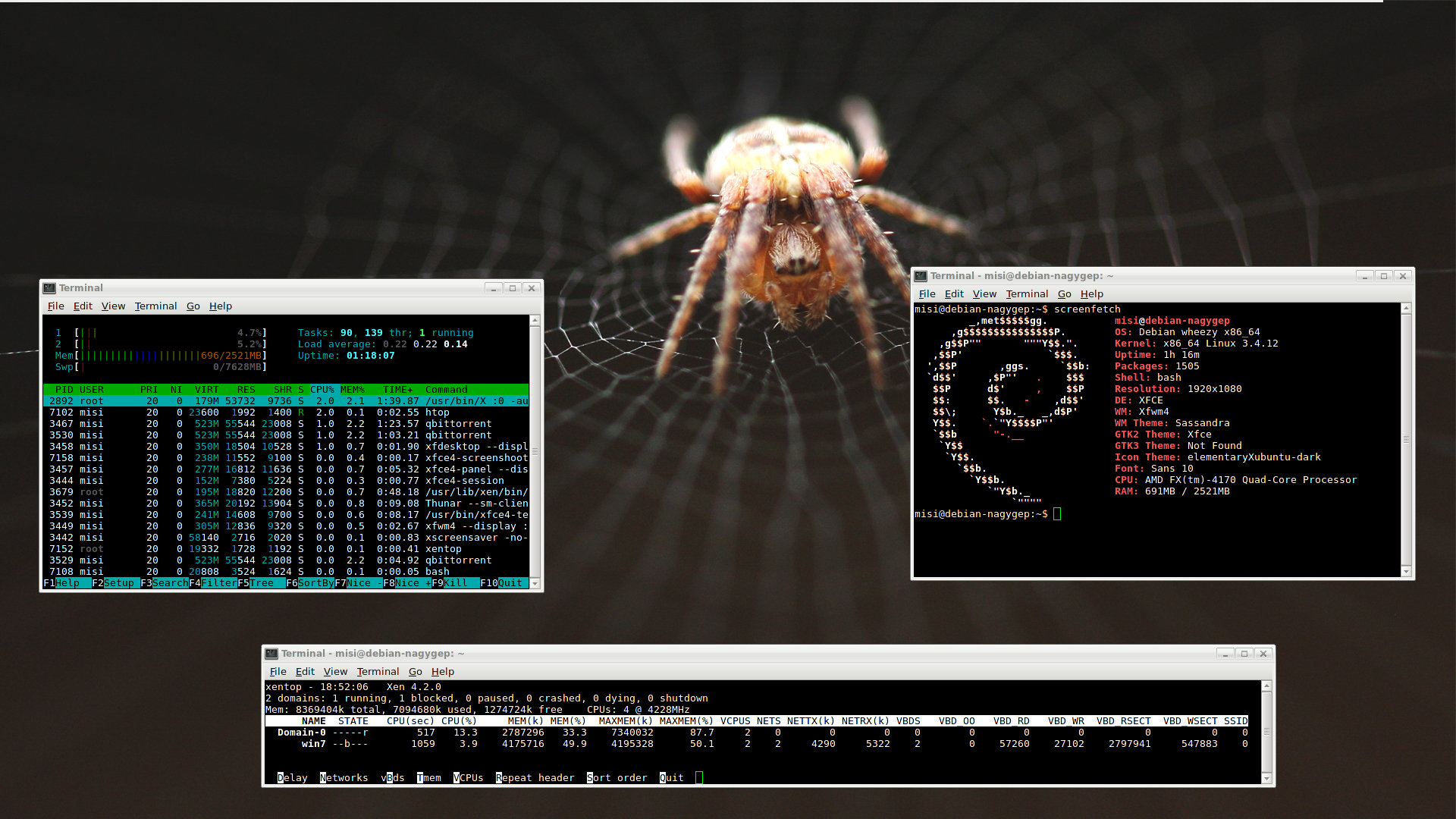Open Help menu in xentop terminal
This screenshot has height=819, width=1456.
pos(442,672)
